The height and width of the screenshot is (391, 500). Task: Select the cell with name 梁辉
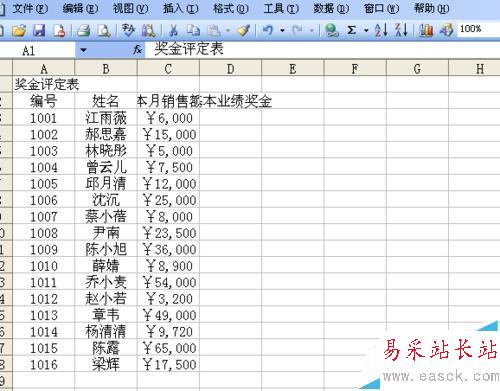click(x=106, y=364)
